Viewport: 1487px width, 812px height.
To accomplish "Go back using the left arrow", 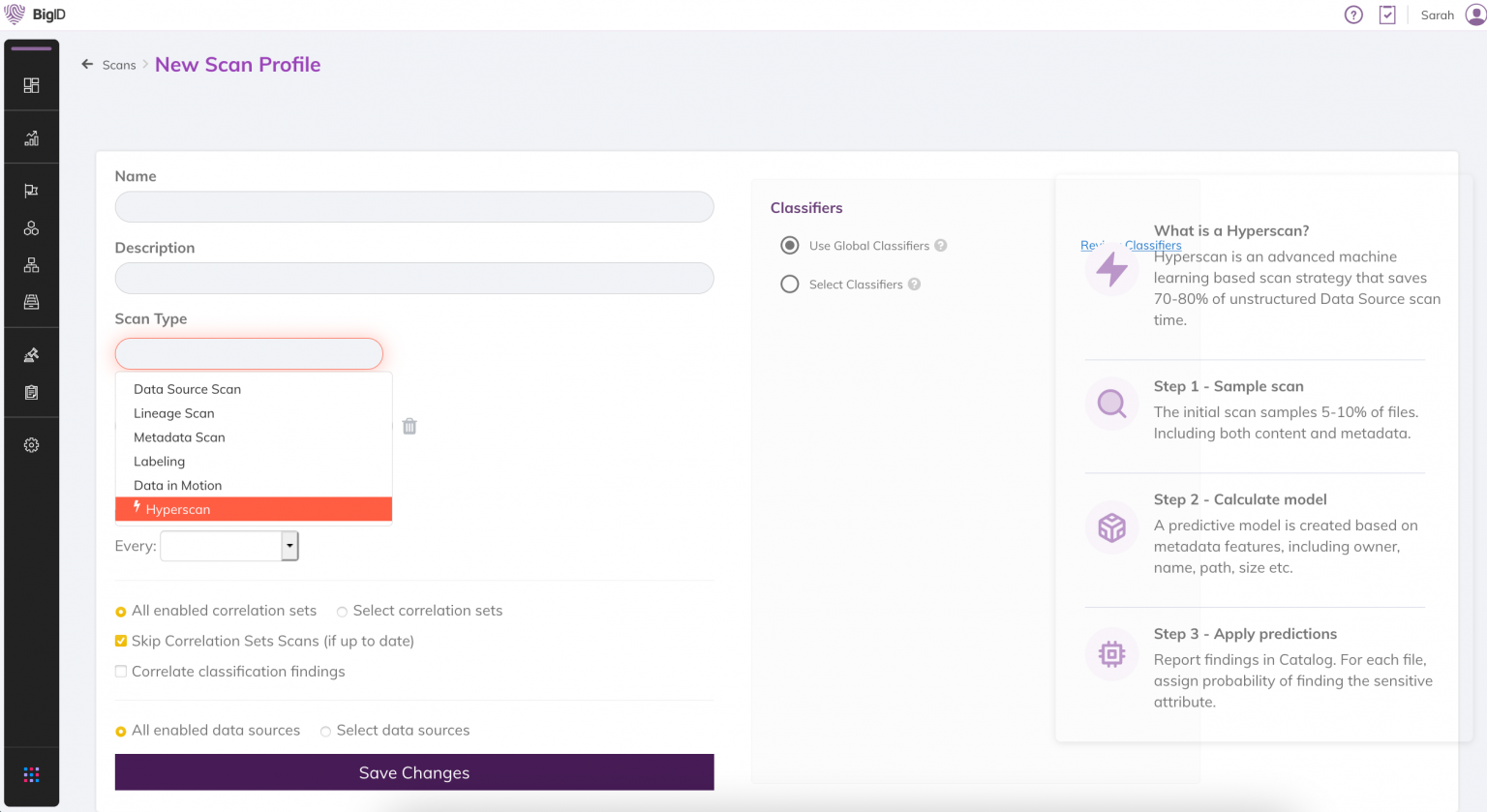I will 87,65.
